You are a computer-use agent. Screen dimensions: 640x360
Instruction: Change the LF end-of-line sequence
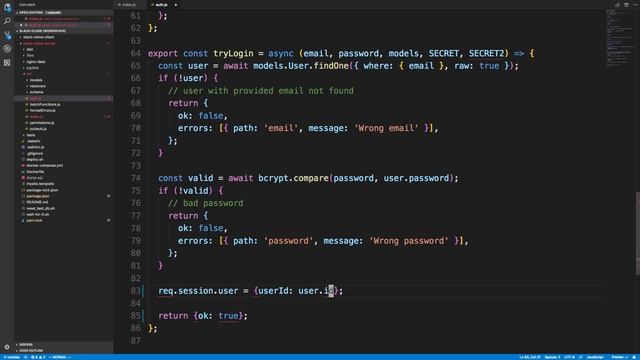point(580,357)
